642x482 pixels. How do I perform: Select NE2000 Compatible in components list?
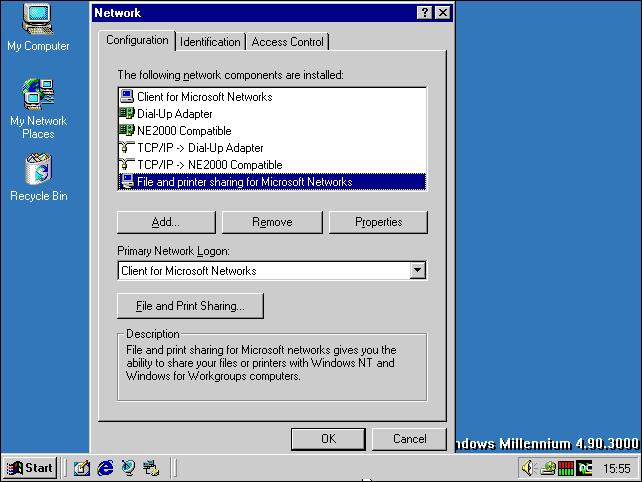coord(272,131)
